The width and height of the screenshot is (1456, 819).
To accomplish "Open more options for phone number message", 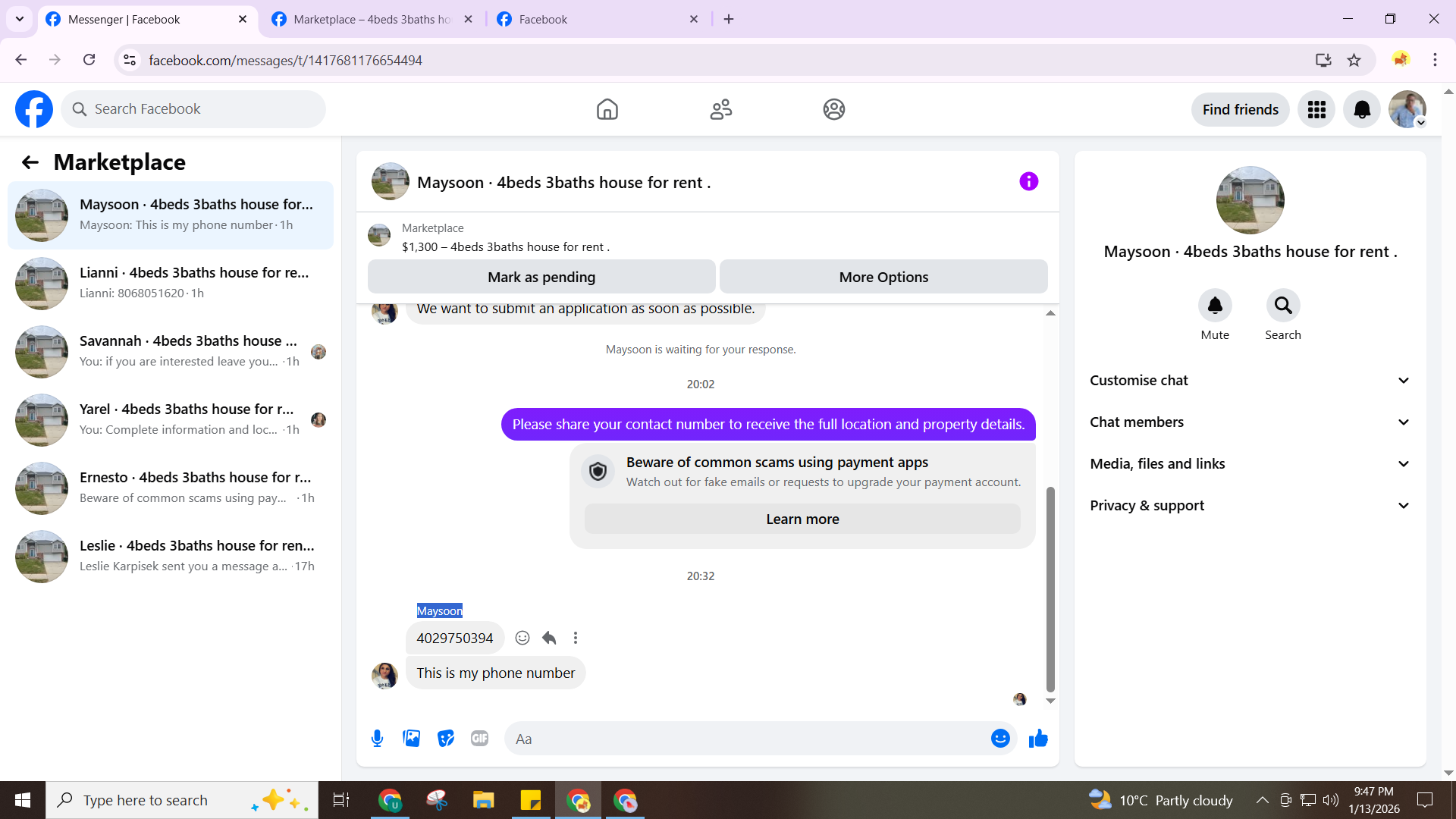I will [x=576, y=638].
